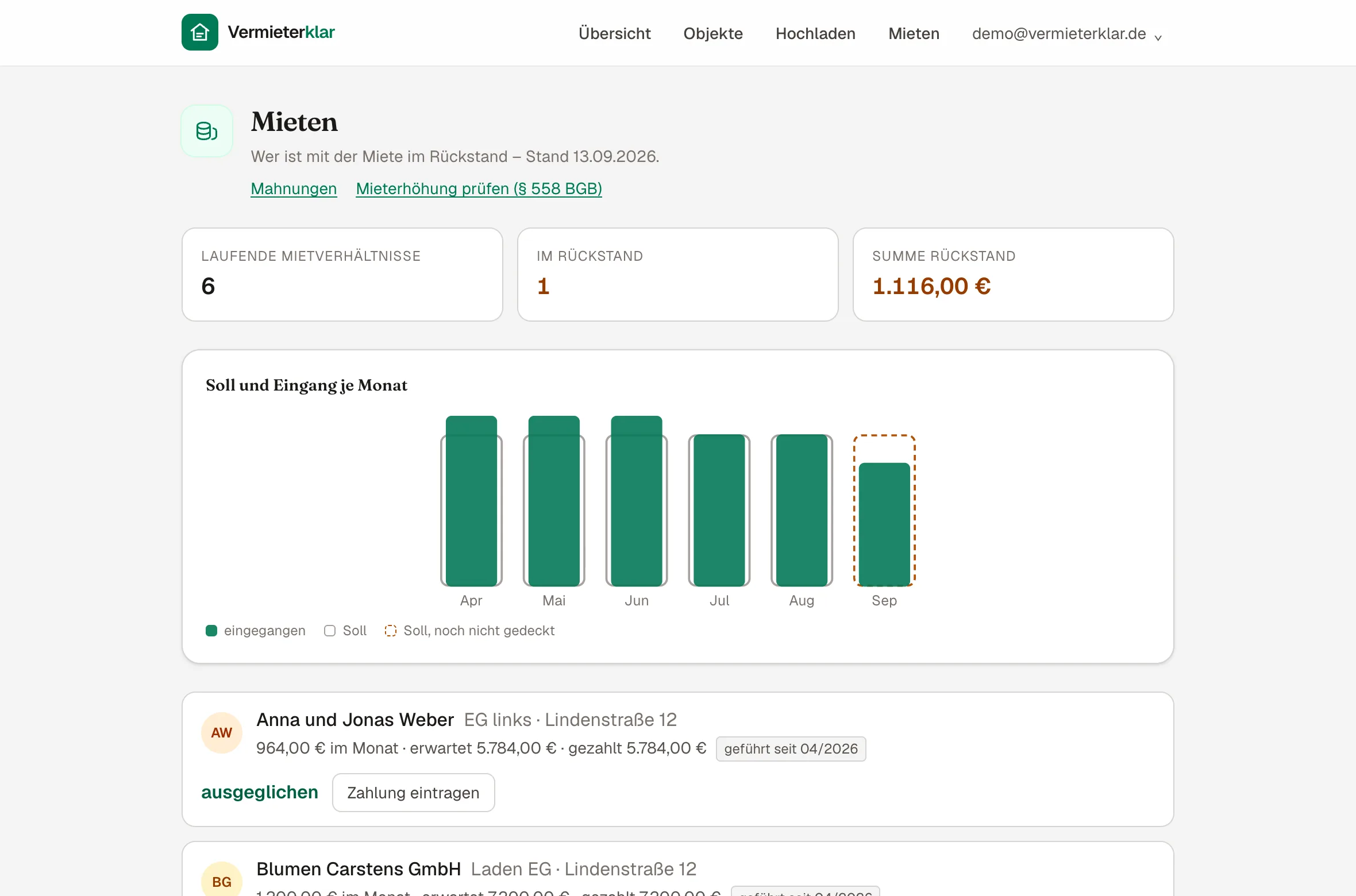Image resolution: width=1356 pixels, height=896 pixels.
Task: Click 'Zahlung eintragen' for Anna und Jonas Weber
Action: 413,793
